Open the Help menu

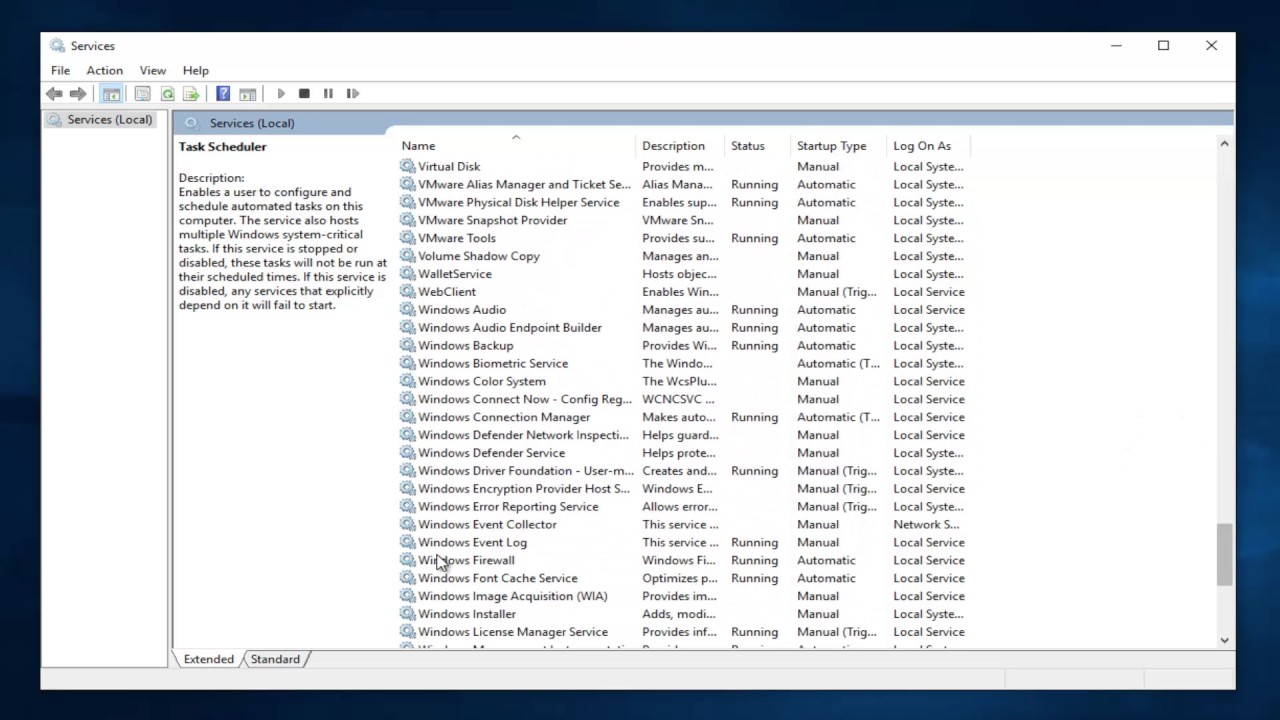click(196, 71)
